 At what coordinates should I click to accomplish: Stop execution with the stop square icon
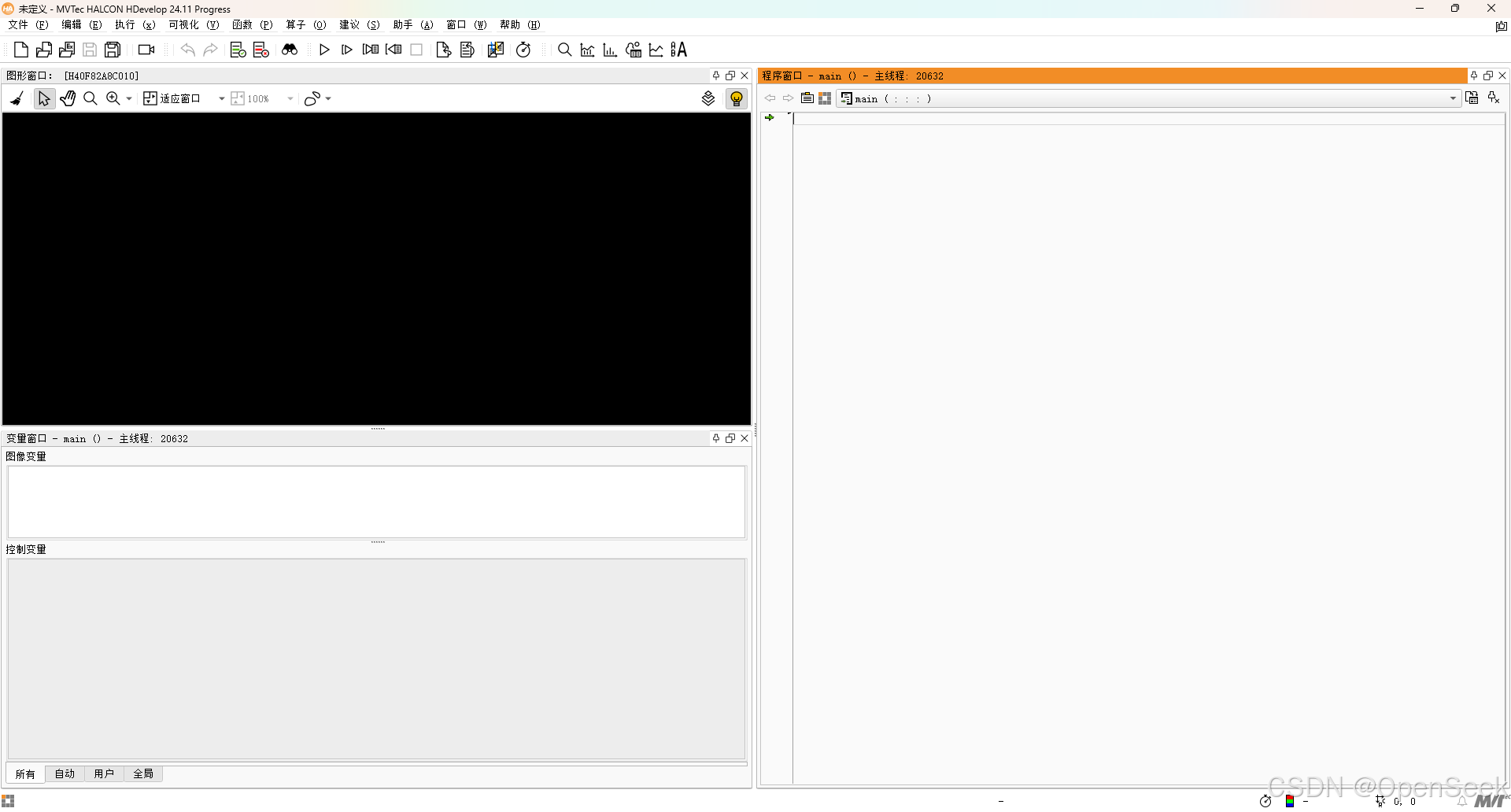coord(417,49)
